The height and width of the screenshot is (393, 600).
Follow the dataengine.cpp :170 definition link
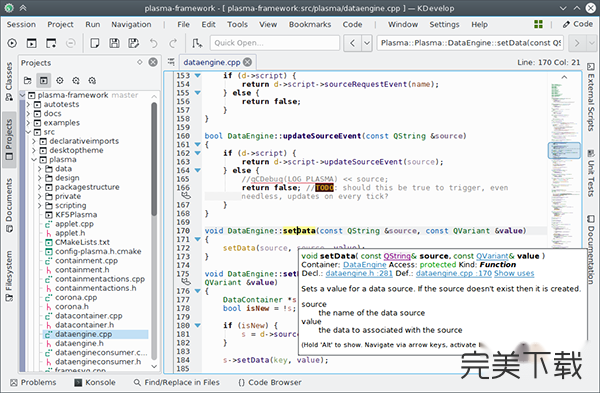pos(454,273)
